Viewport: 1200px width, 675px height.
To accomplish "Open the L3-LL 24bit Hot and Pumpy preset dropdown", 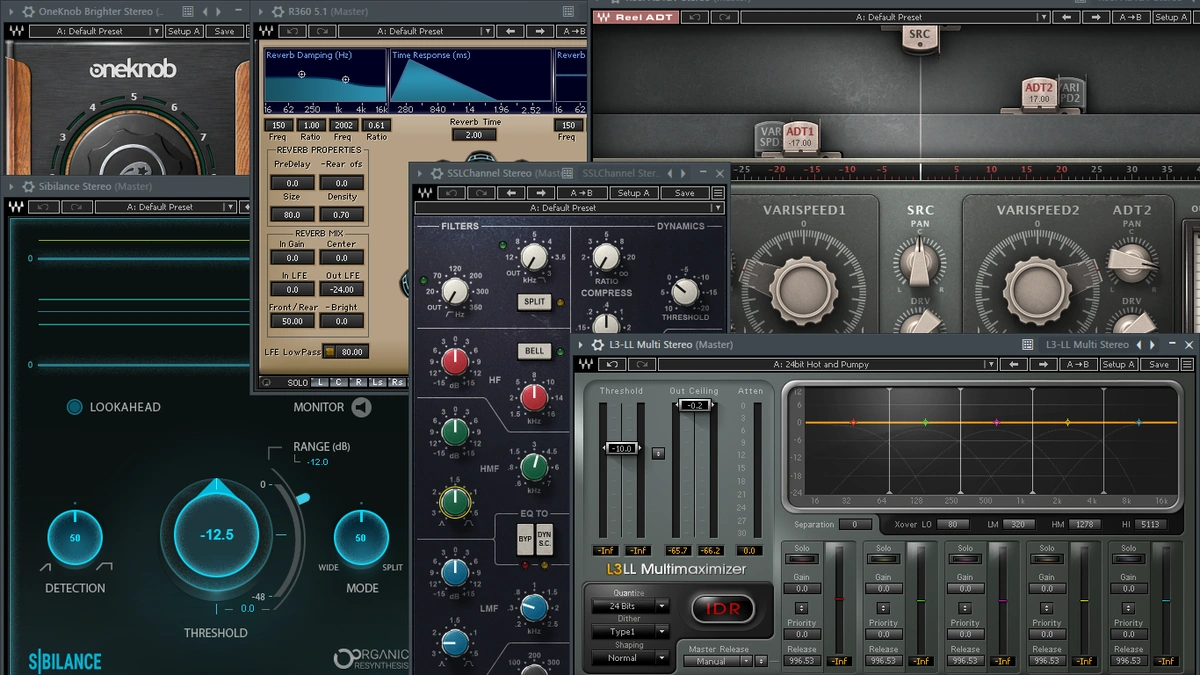I will coord(828,364).
